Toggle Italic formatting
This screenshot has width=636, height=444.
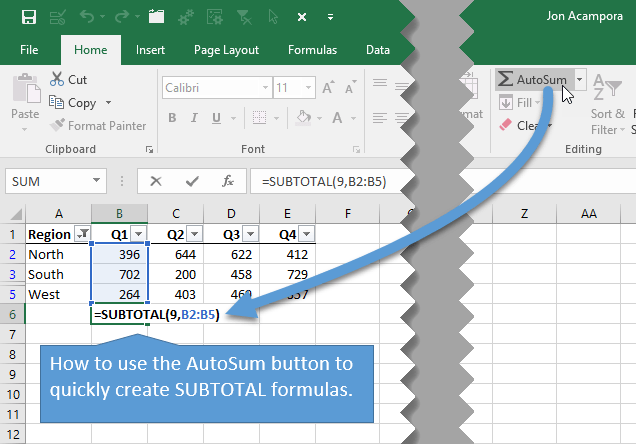195,118
